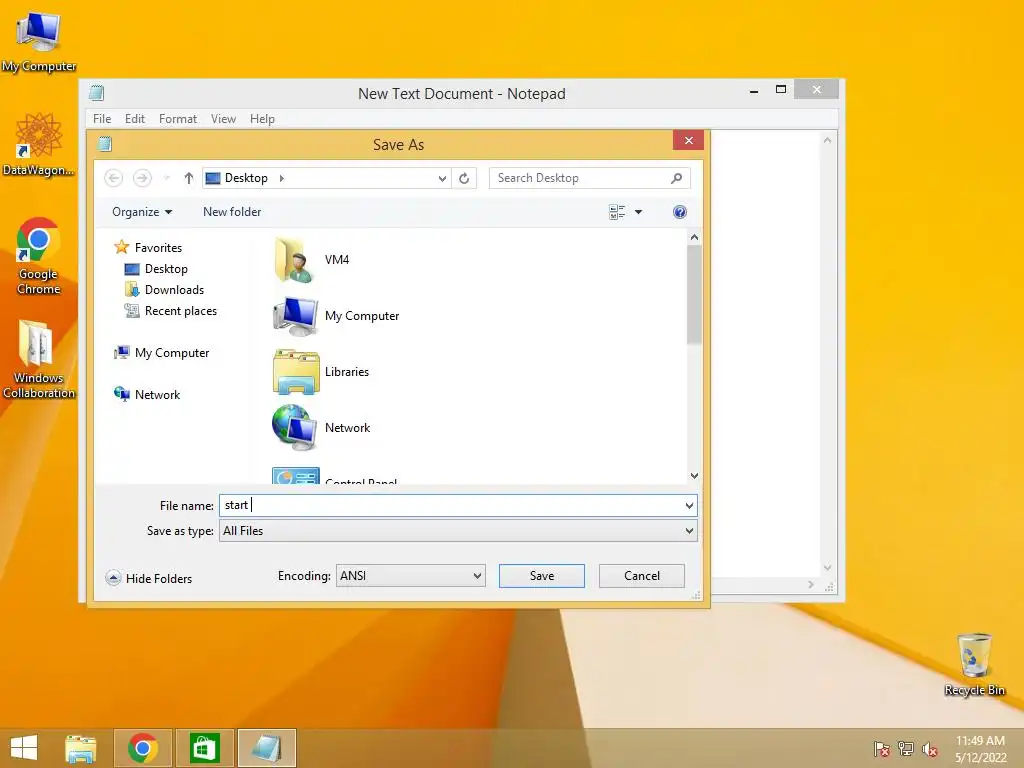
Task: Open Google Chrome desktop shortcut
Action: [39, 256]
